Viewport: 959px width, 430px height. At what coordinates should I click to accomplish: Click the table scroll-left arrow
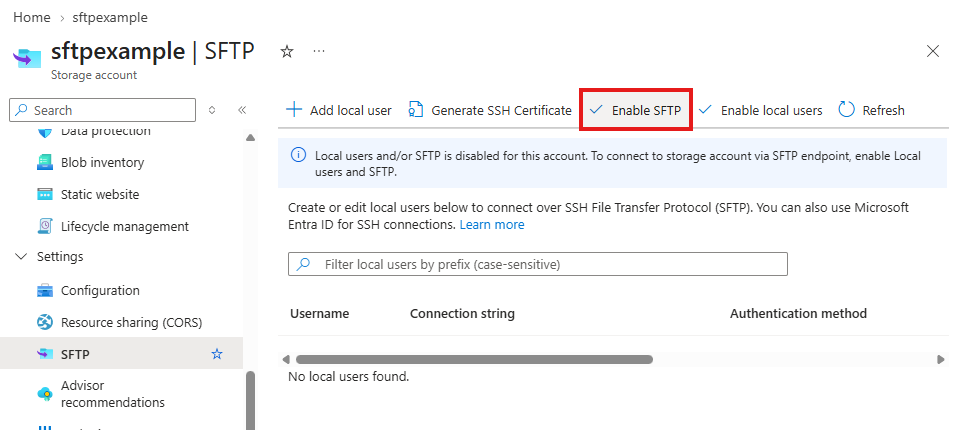[285, 360]
